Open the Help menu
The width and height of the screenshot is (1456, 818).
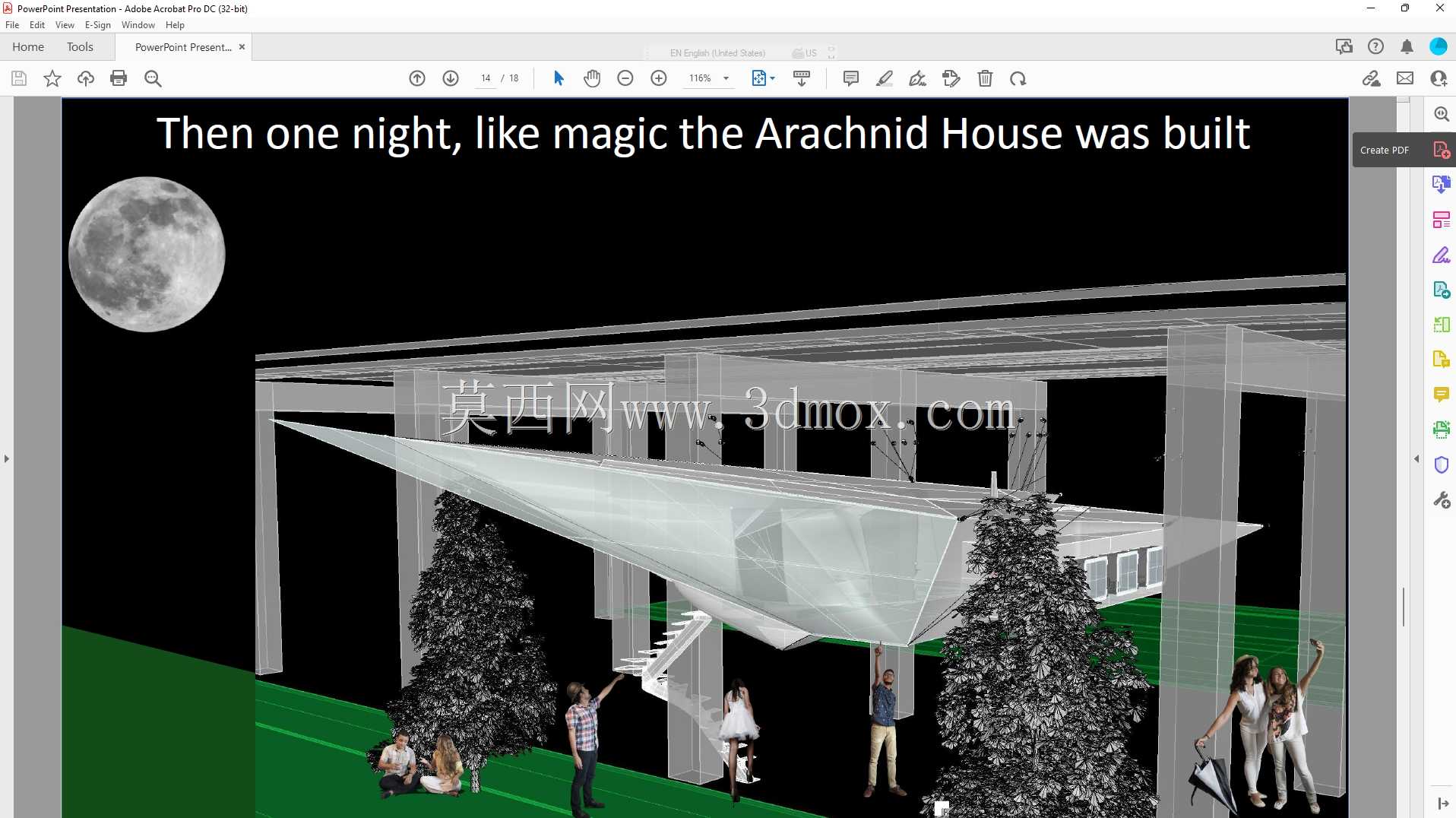[x=175, y=25]
